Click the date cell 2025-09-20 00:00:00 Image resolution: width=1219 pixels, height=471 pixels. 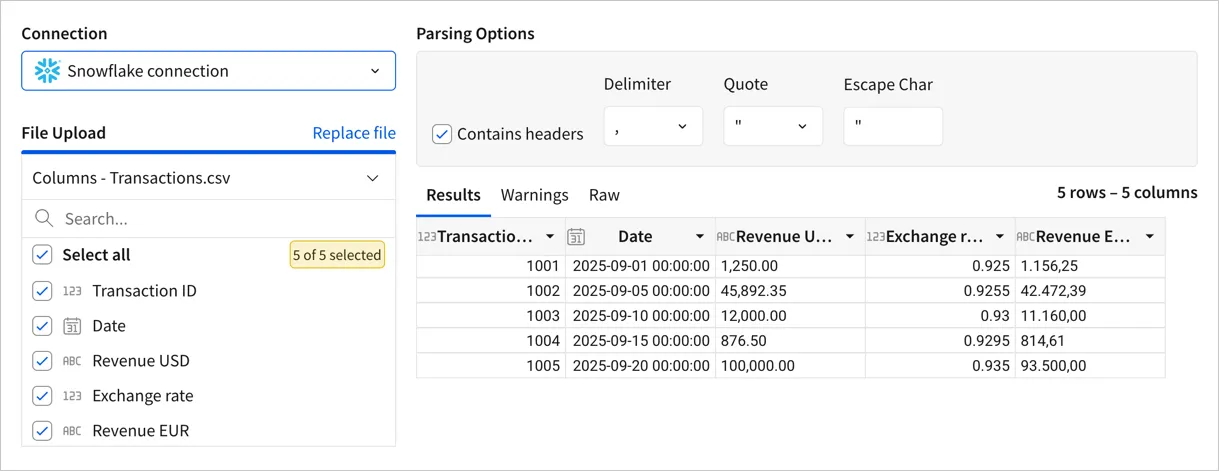pyautogui.click(x=640, y=366)
